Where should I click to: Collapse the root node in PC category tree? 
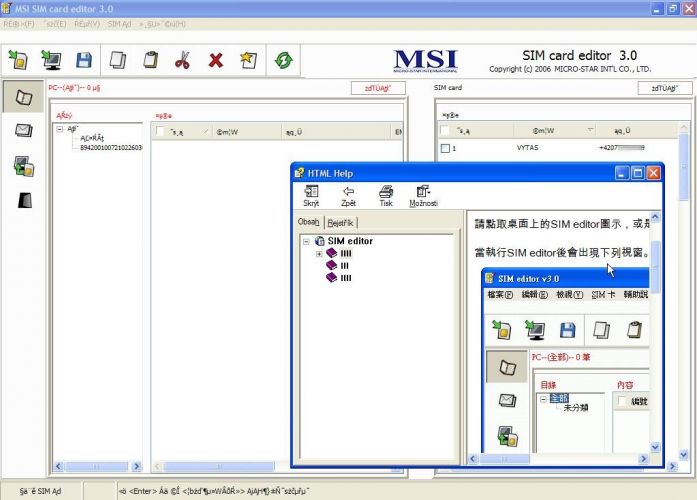tap(60, 129)
